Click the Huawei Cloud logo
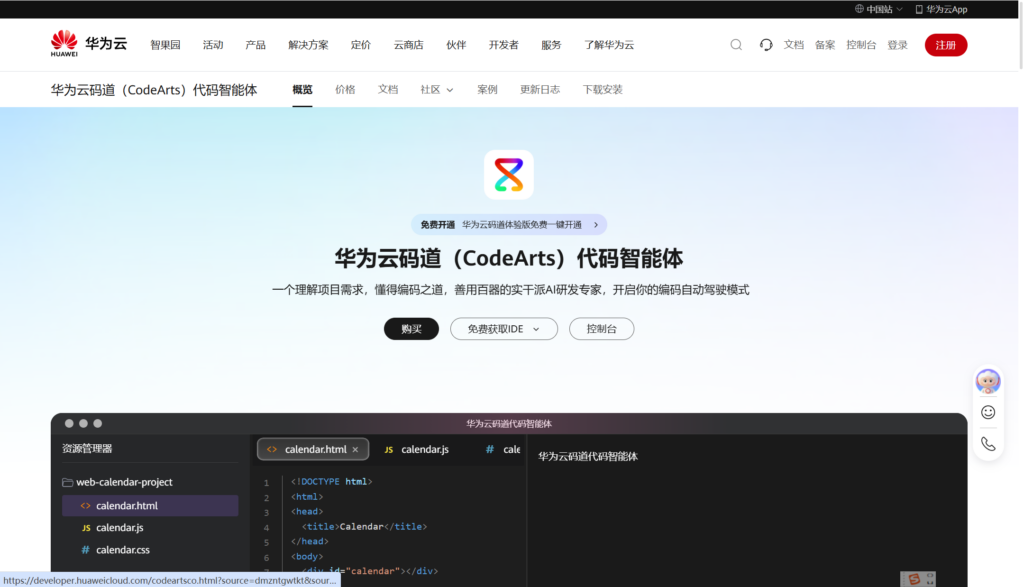1024x587 pixels. [x=89, y=44]
